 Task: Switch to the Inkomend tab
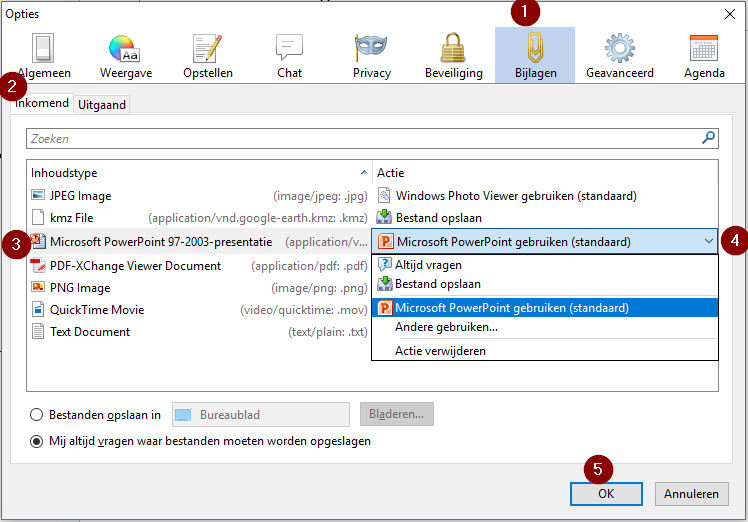(42, 103)
